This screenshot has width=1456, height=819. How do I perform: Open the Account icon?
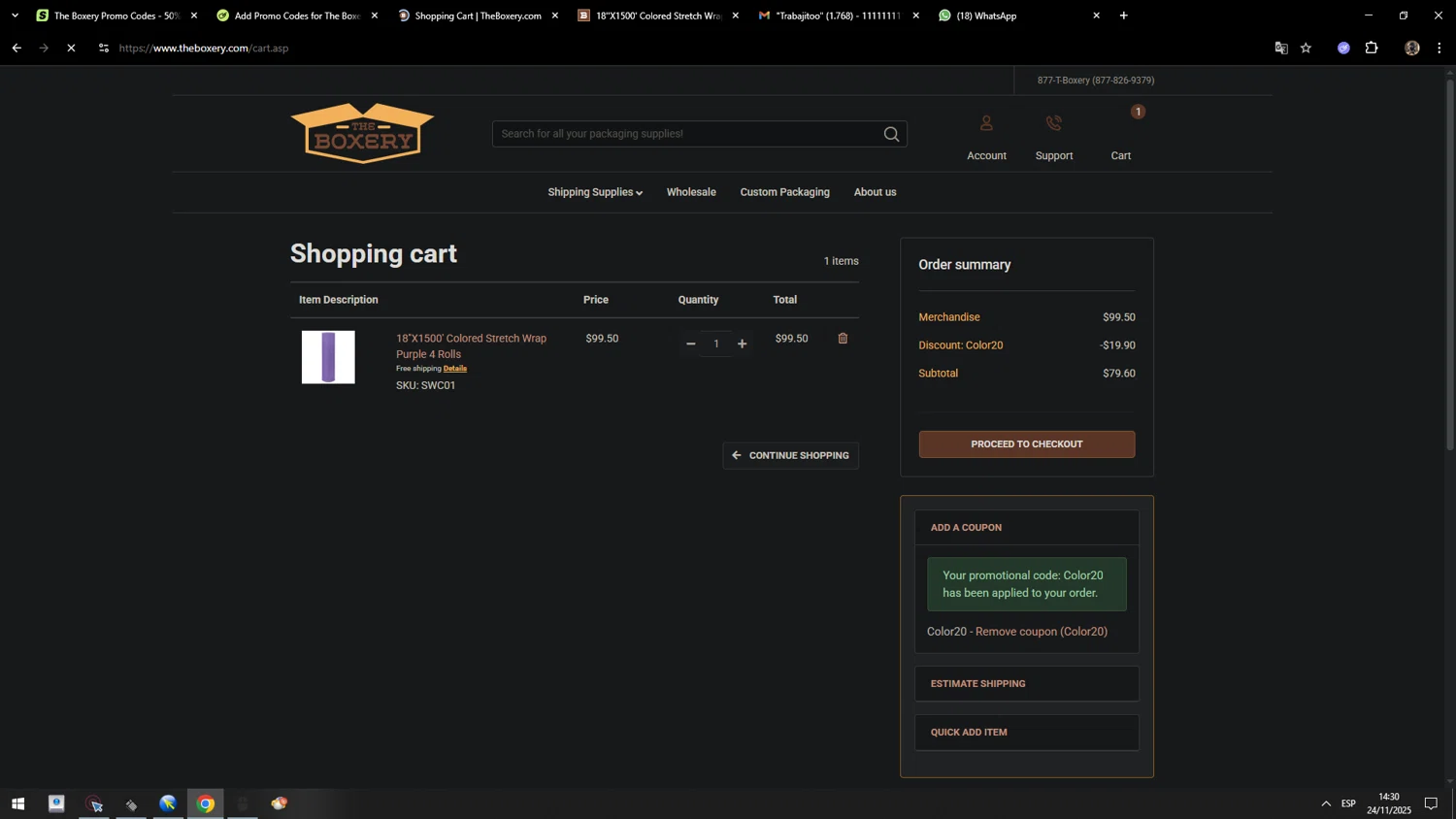pos(986,123)
